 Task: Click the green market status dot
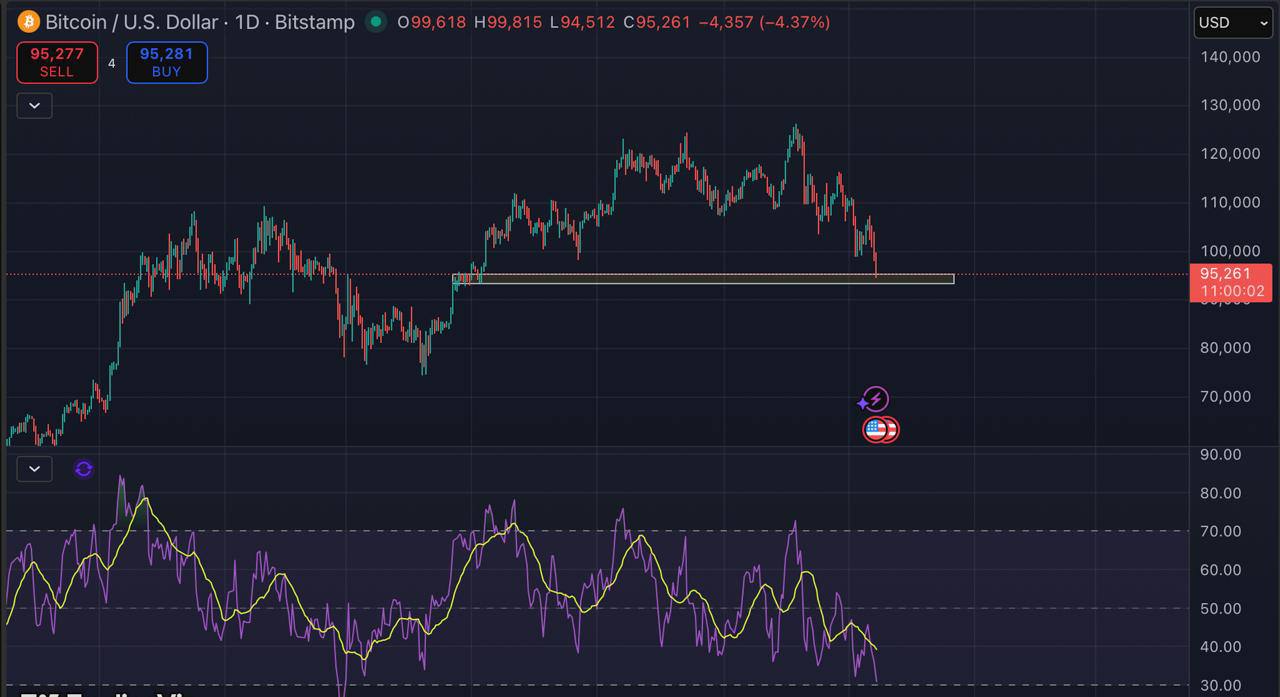[x=375, y=21]
